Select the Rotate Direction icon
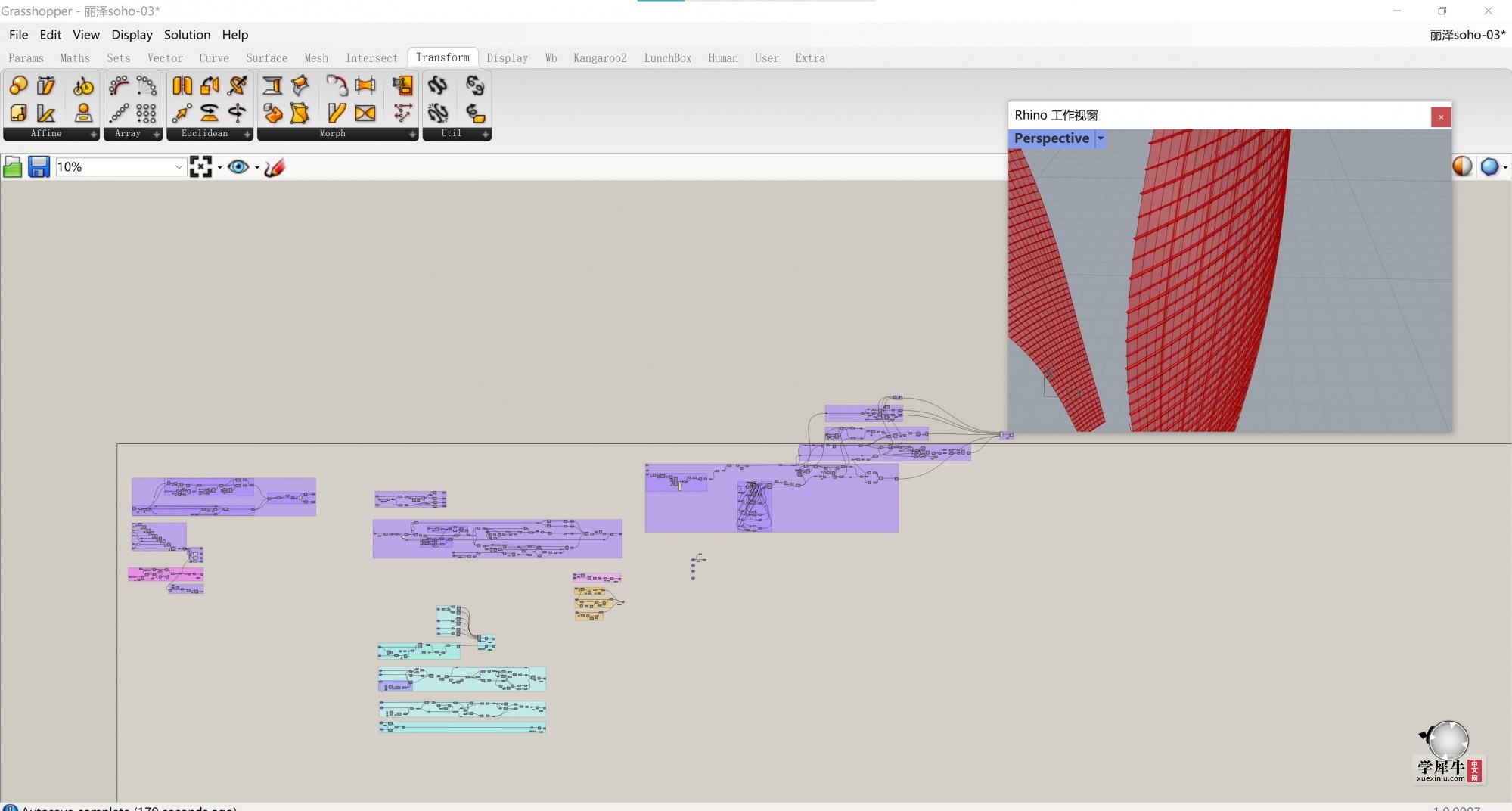 point(238,85)
